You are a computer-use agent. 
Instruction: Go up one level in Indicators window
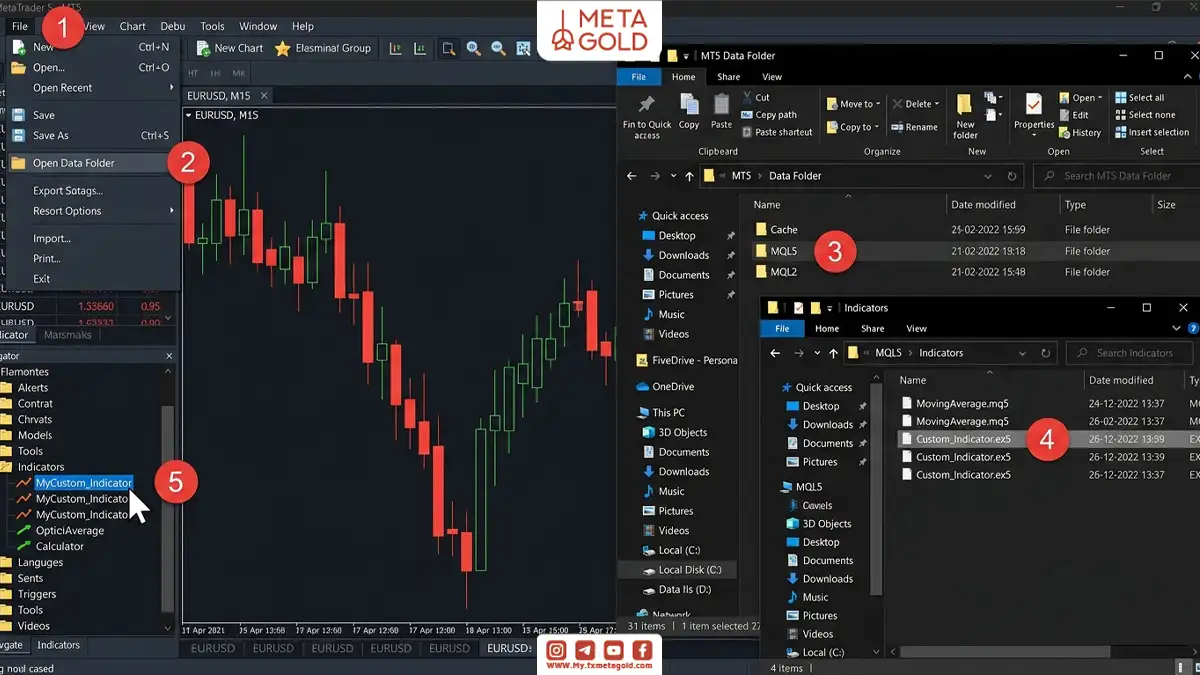click(x=833, y=353)
